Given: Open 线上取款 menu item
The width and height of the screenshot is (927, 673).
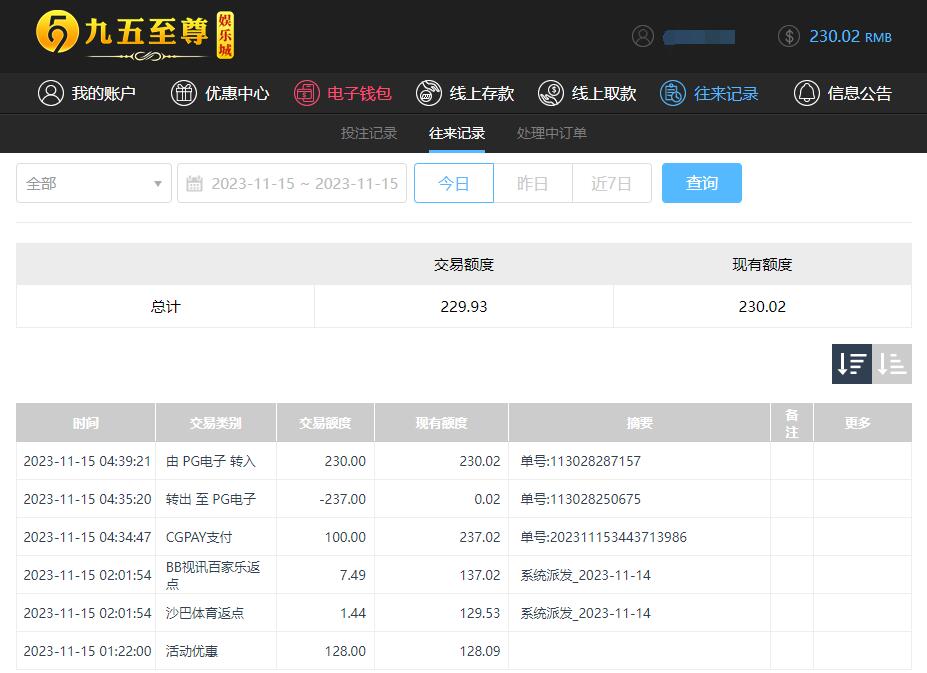Looking at the screenshot, I should (587, 93).
